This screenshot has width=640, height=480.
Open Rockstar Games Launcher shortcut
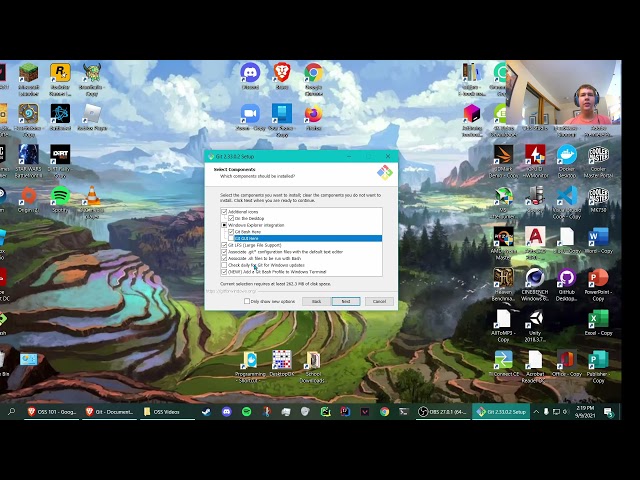pyautogui.click(x=60, y=80)
